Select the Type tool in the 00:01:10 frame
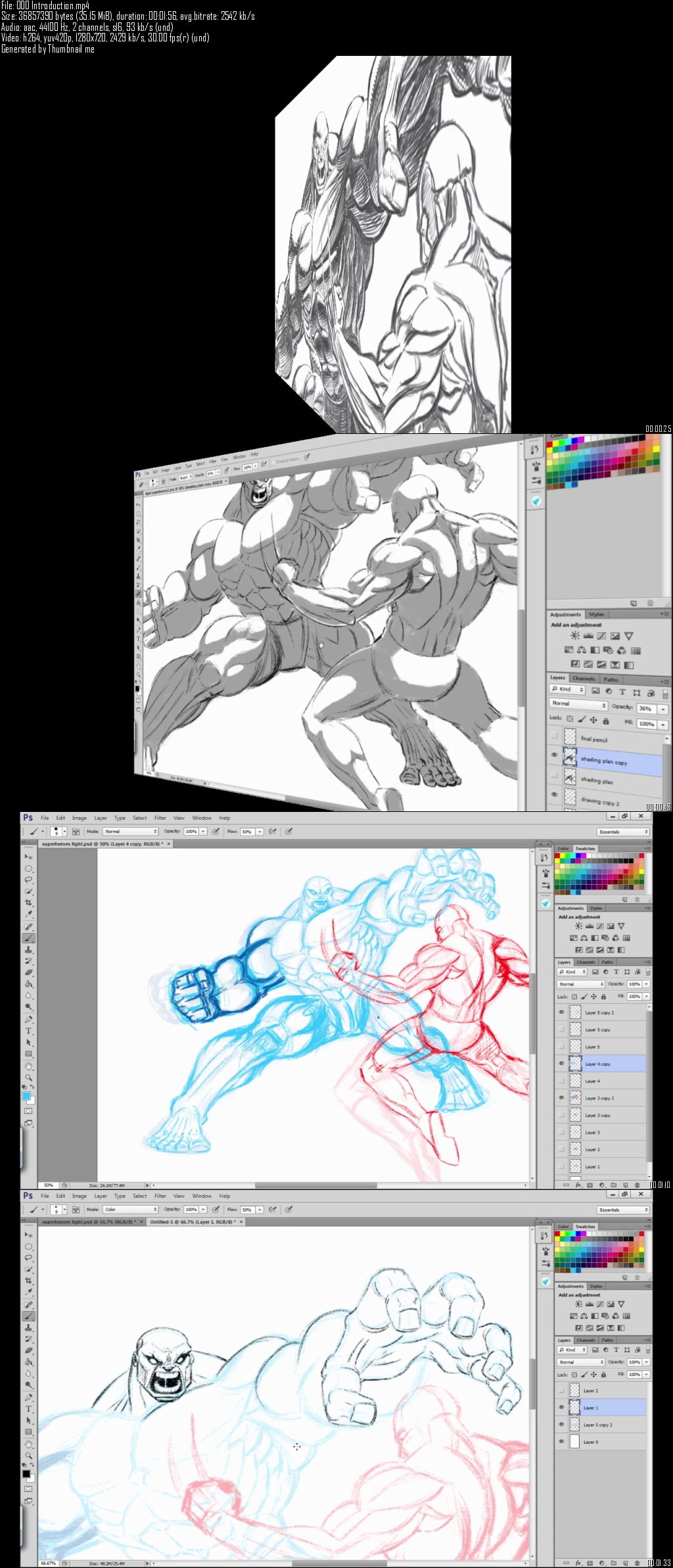673x1568 pixels. click(29, 1031)
